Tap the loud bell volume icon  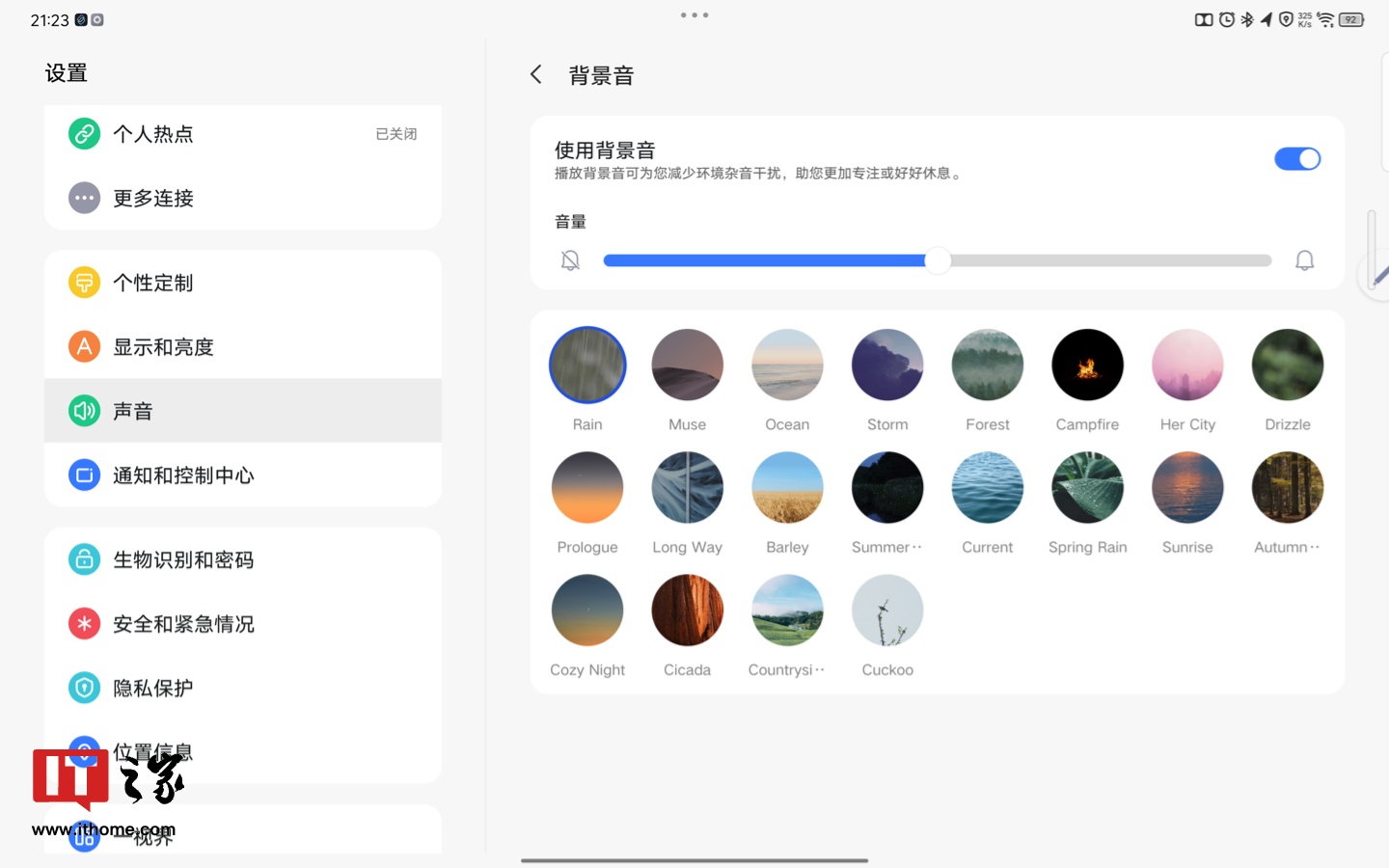click(1304, 260)
